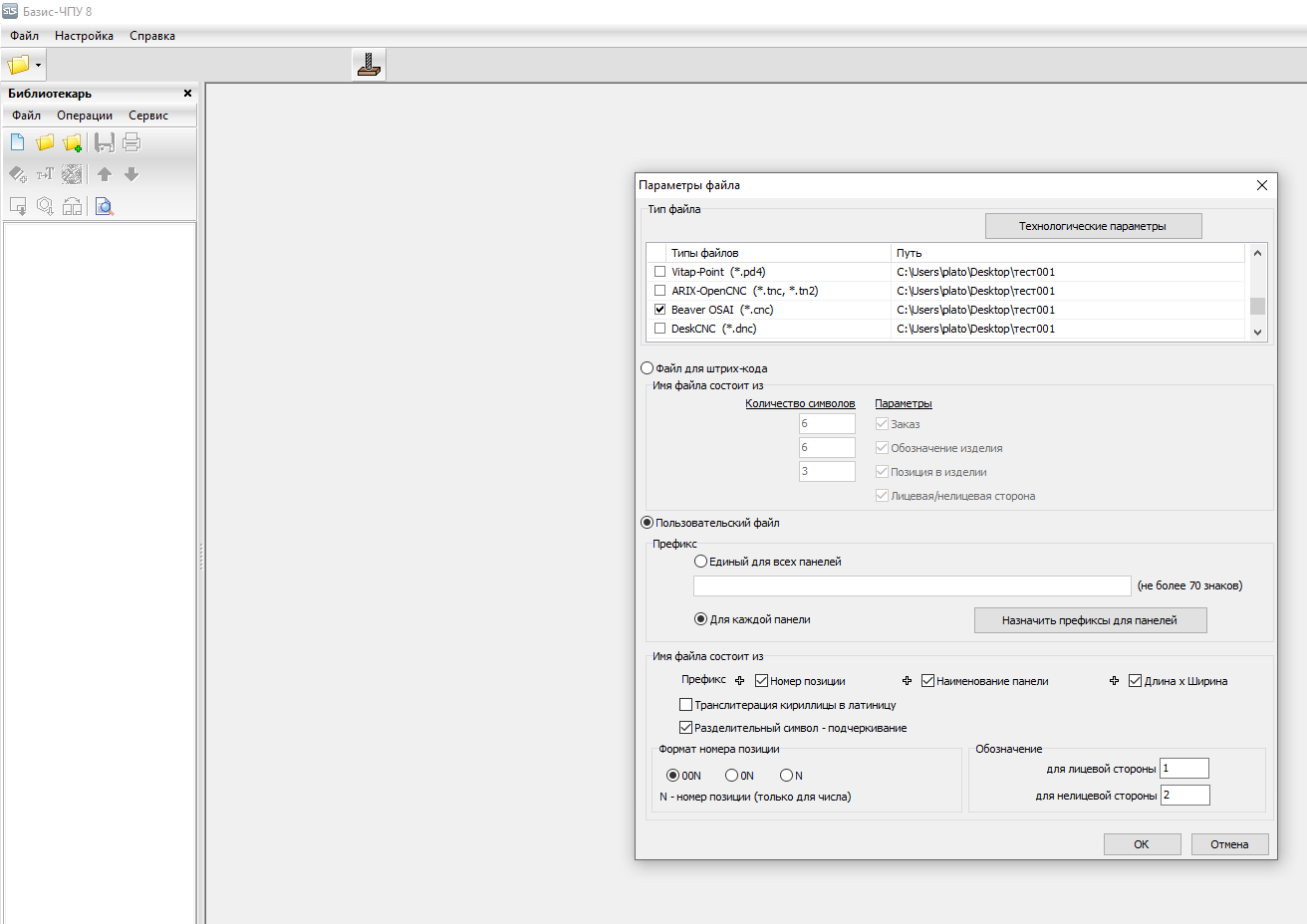This screenshot has width=1307, height=924.
Task: Open the main Файл menu
Action: pos(25,36)
